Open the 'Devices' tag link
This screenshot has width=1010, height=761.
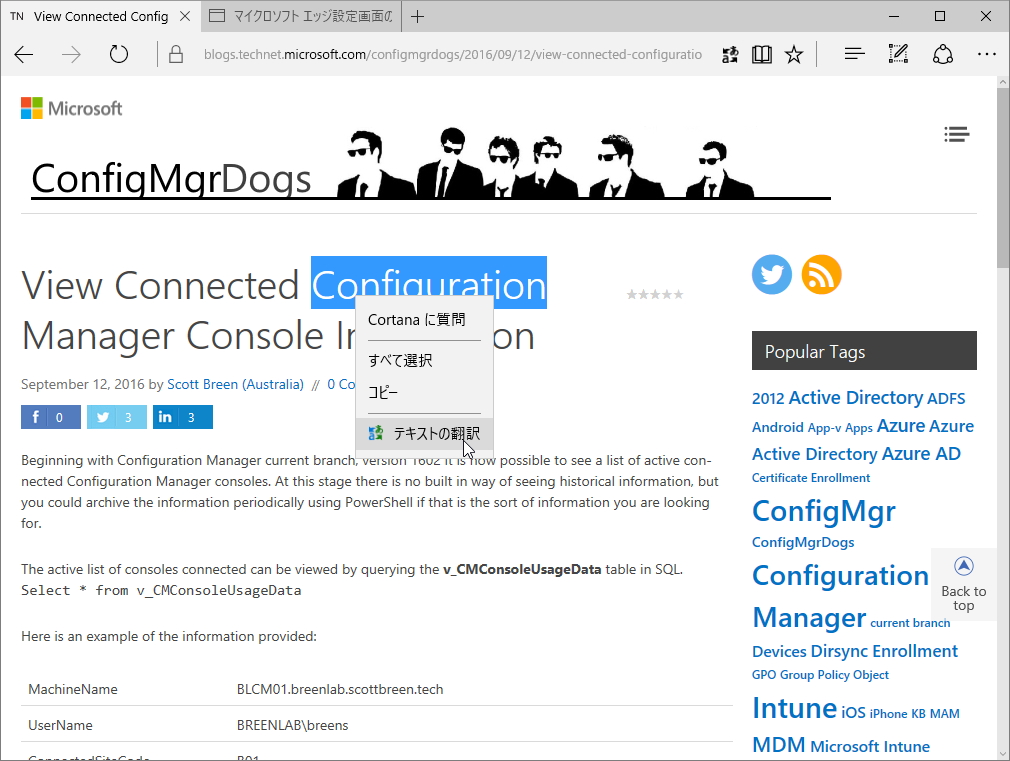779,651
